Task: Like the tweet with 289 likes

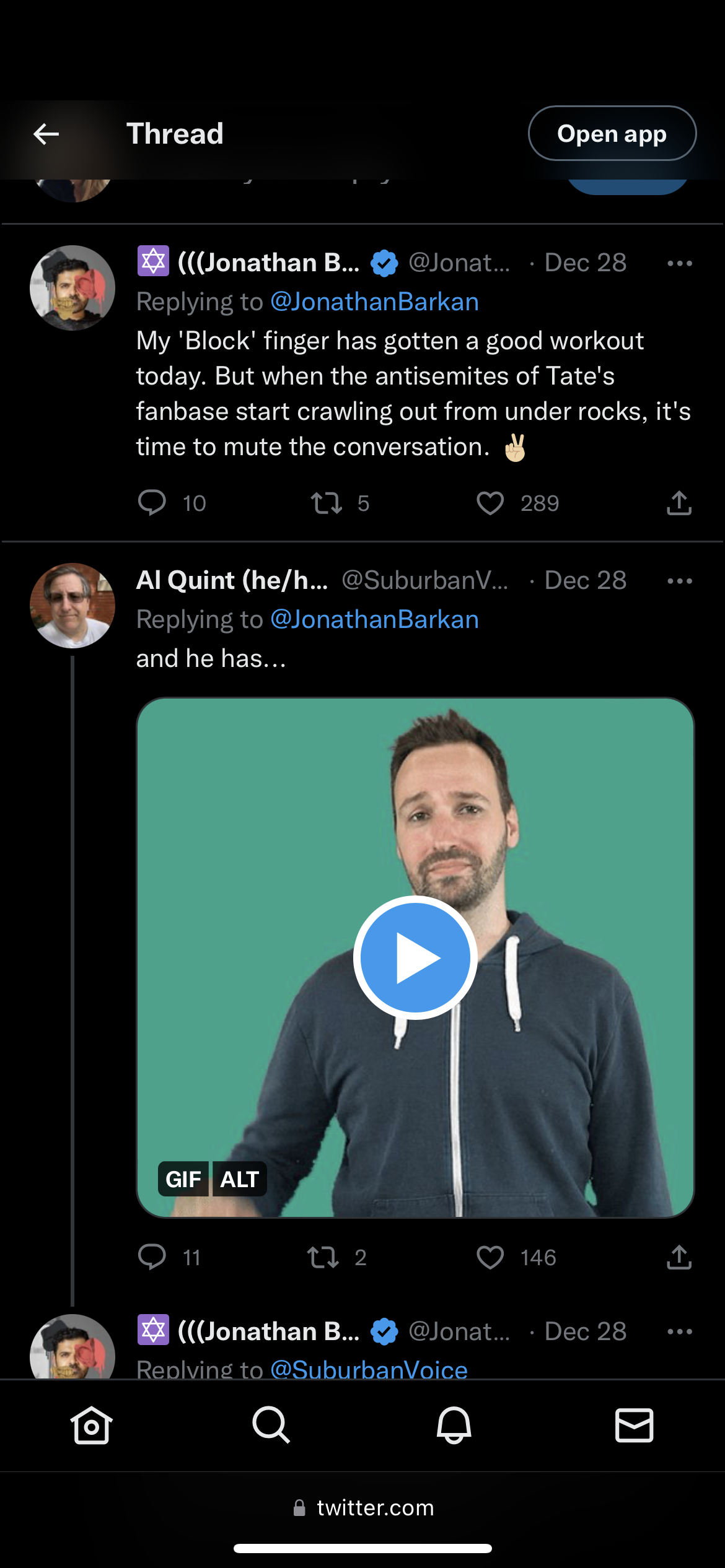Action: pos(490,503)
